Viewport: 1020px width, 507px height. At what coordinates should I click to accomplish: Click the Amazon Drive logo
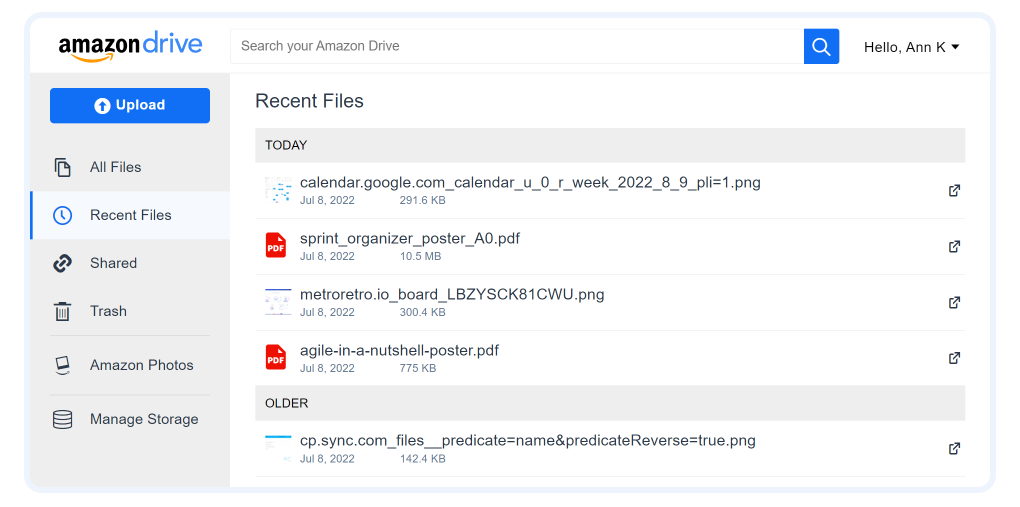(x=130, y=46)
